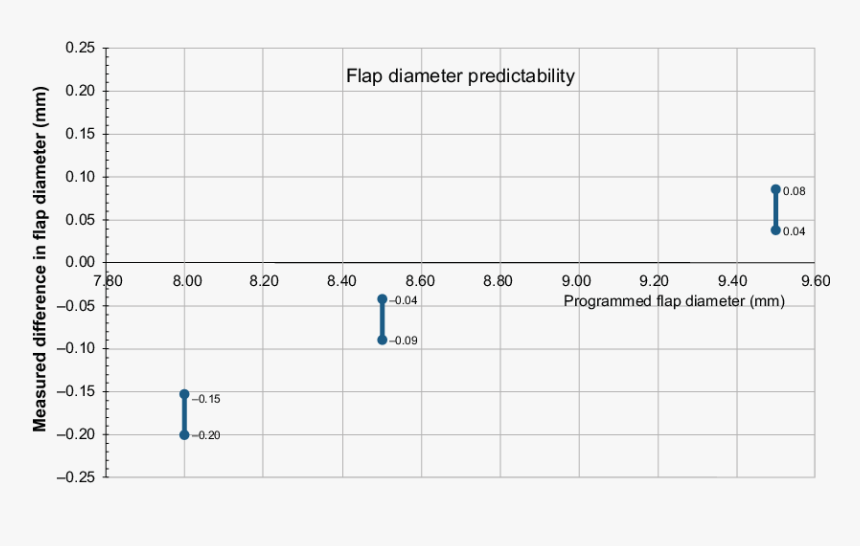Click the data point marker labeled 0.08
This screenshot has width=860, height=546.
click(x=775, y=189)
